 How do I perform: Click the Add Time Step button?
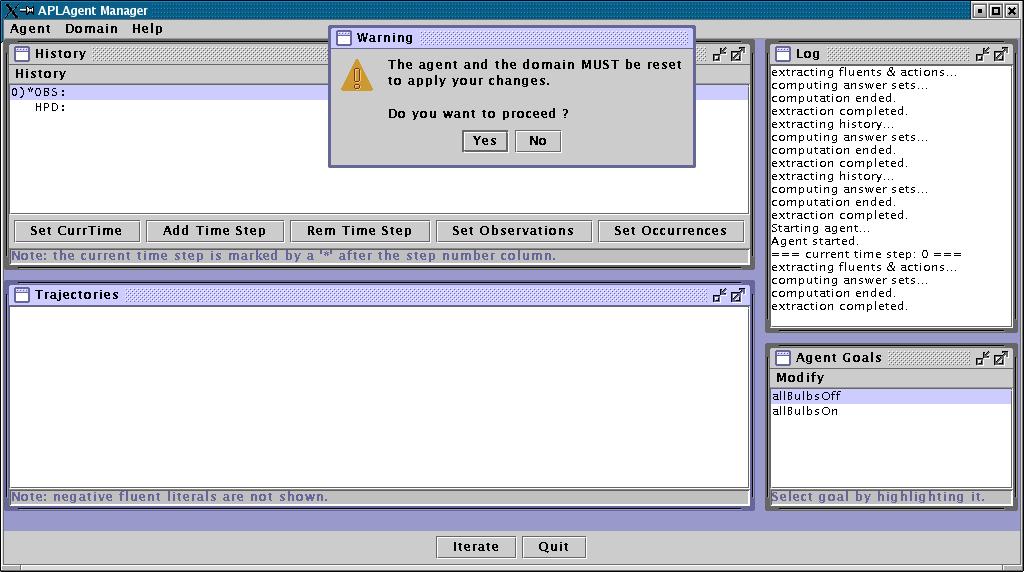click(x=214, y=231)
